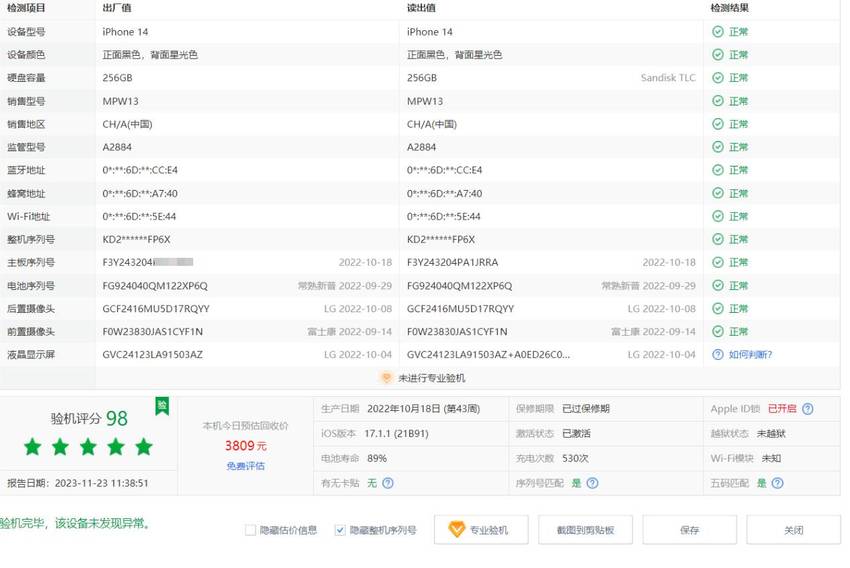Click the Wi-Fi地址 row green check icon
Viewport: 850px width, 568px height.
tap(718, 216)
